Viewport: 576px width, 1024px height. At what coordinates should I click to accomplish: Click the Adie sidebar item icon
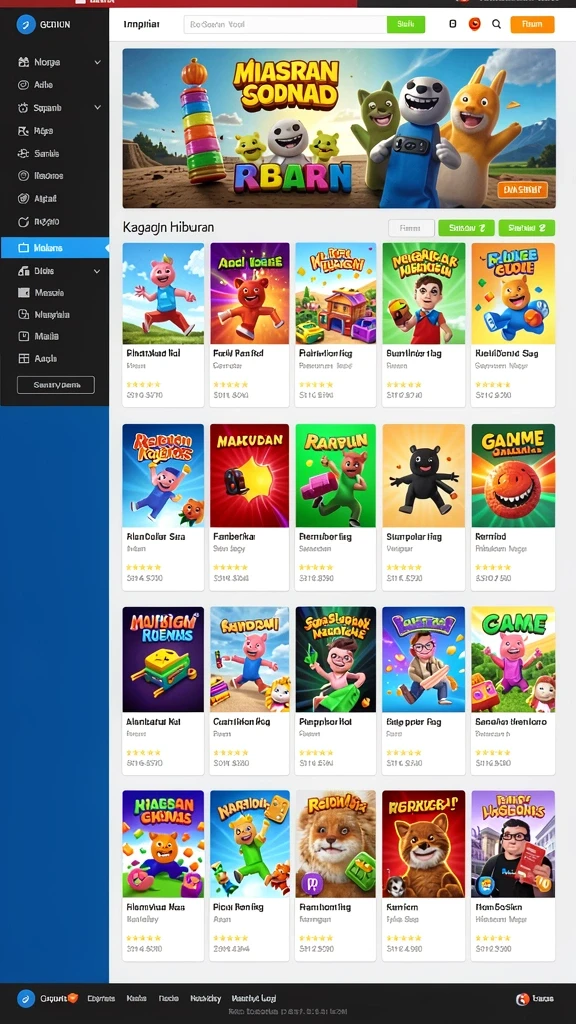[24, 85]
